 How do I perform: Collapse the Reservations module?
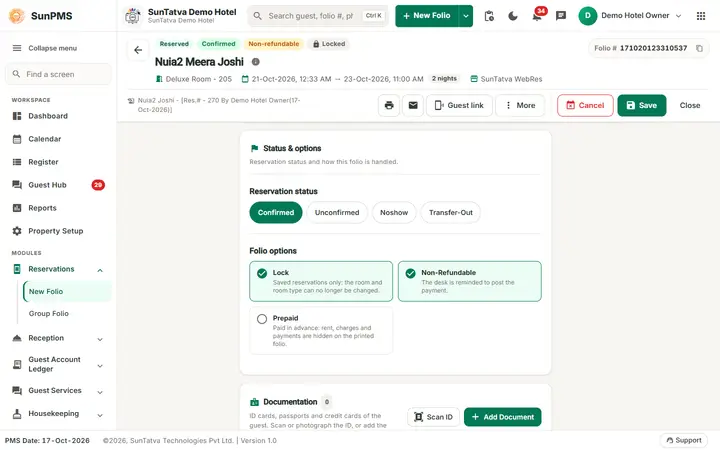(100, 270)
